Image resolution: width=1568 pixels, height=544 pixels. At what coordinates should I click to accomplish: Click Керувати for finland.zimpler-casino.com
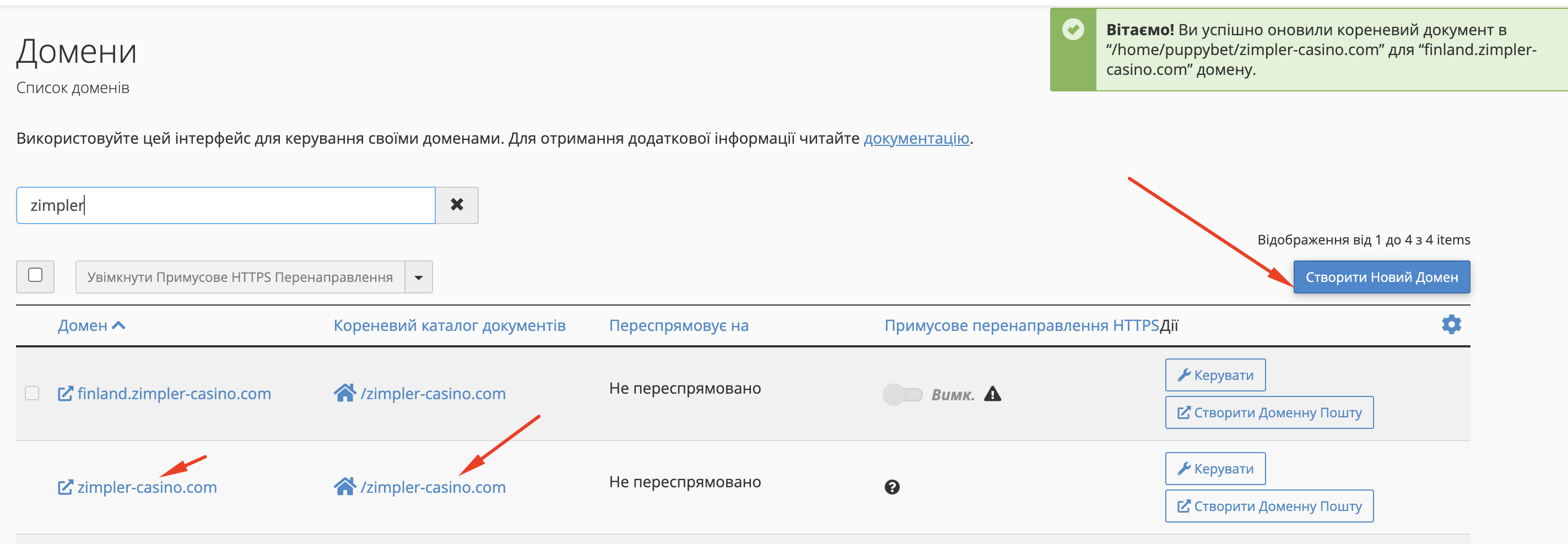coord(1215,375)
